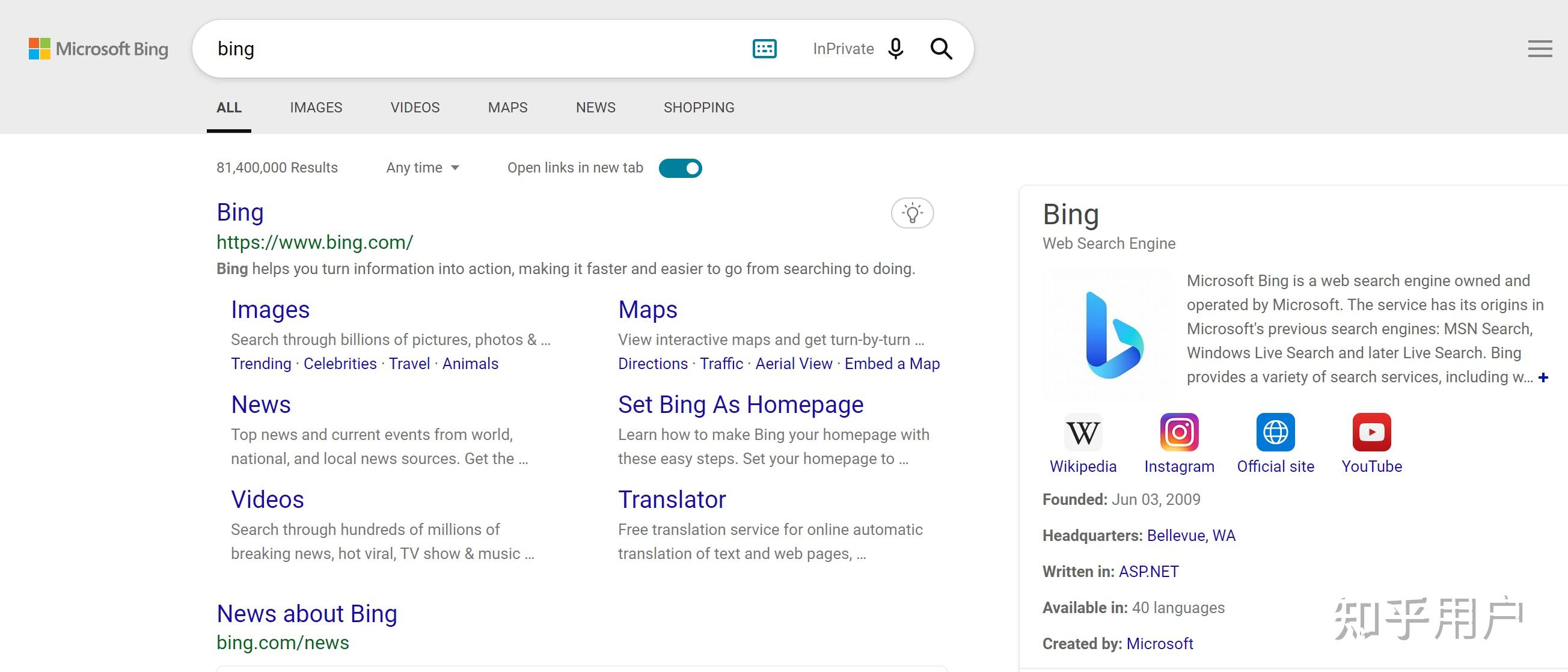Open the News about Bing heading
Screen dimensions: 1568x672
pos(307,614)
